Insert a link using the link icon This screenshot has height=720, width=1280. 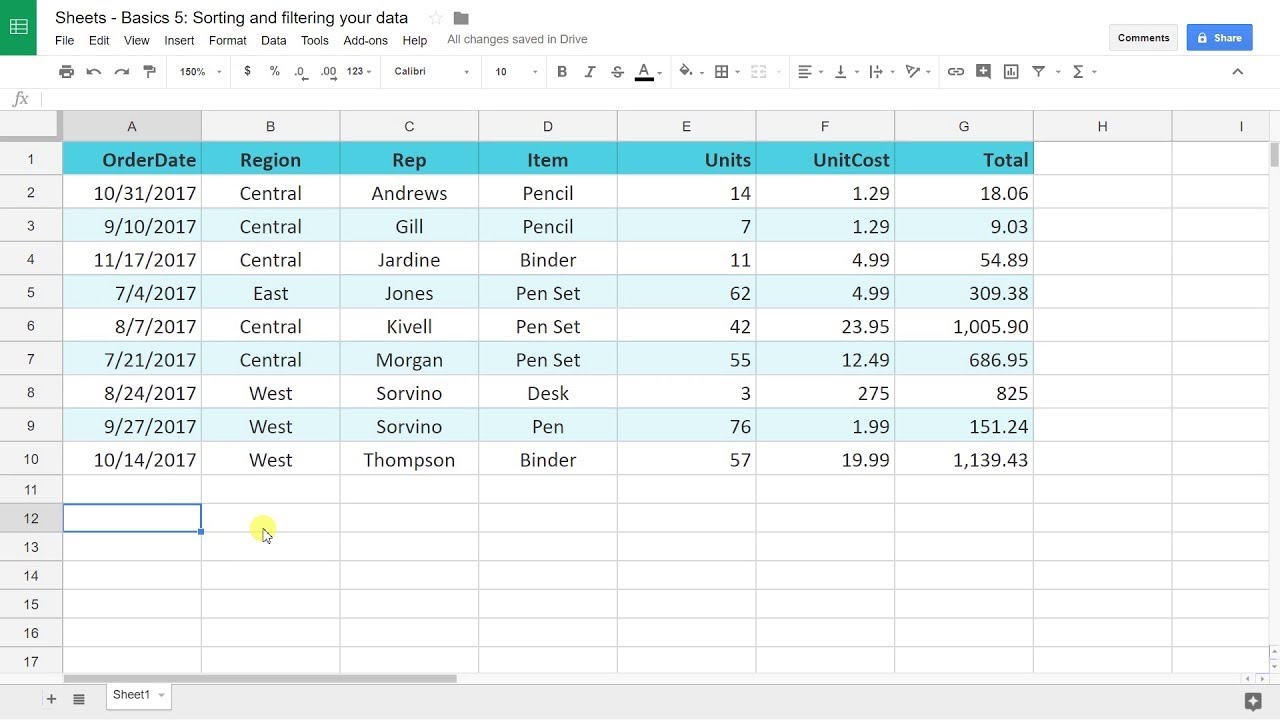(x=956, y=72)
